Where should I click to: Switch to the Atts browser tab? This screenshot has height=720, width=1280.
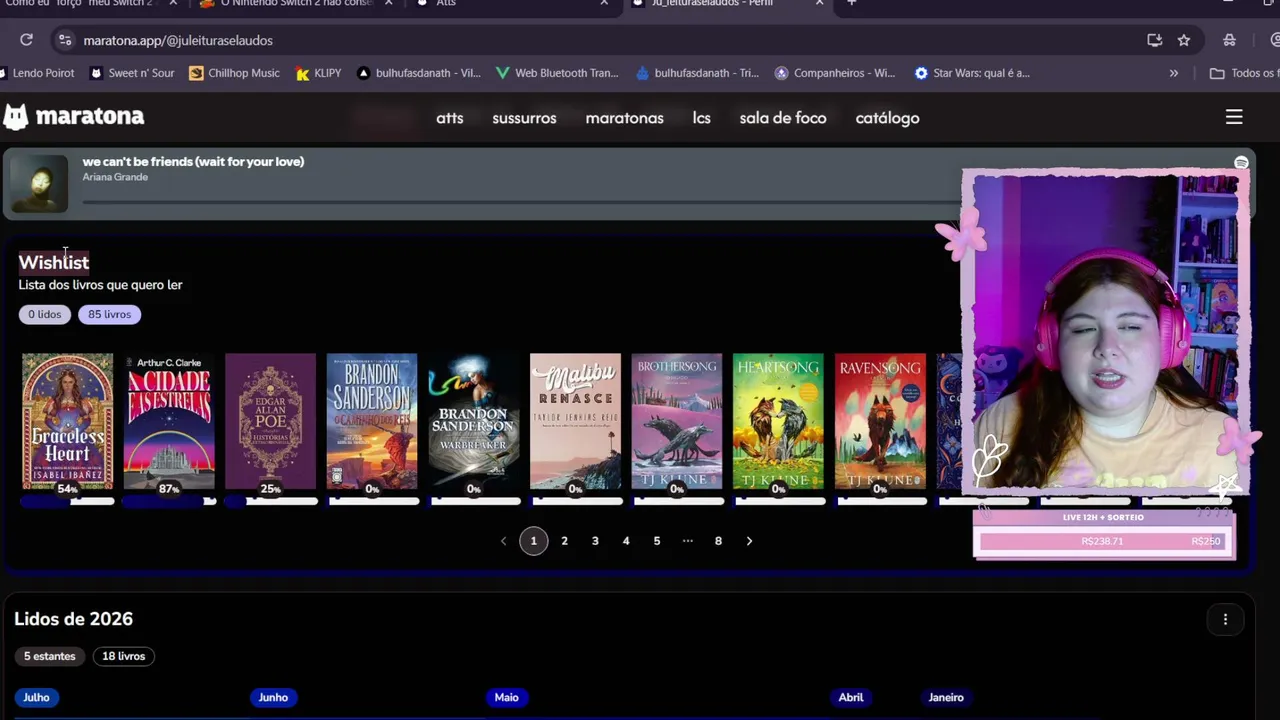[x=510, y=3]
